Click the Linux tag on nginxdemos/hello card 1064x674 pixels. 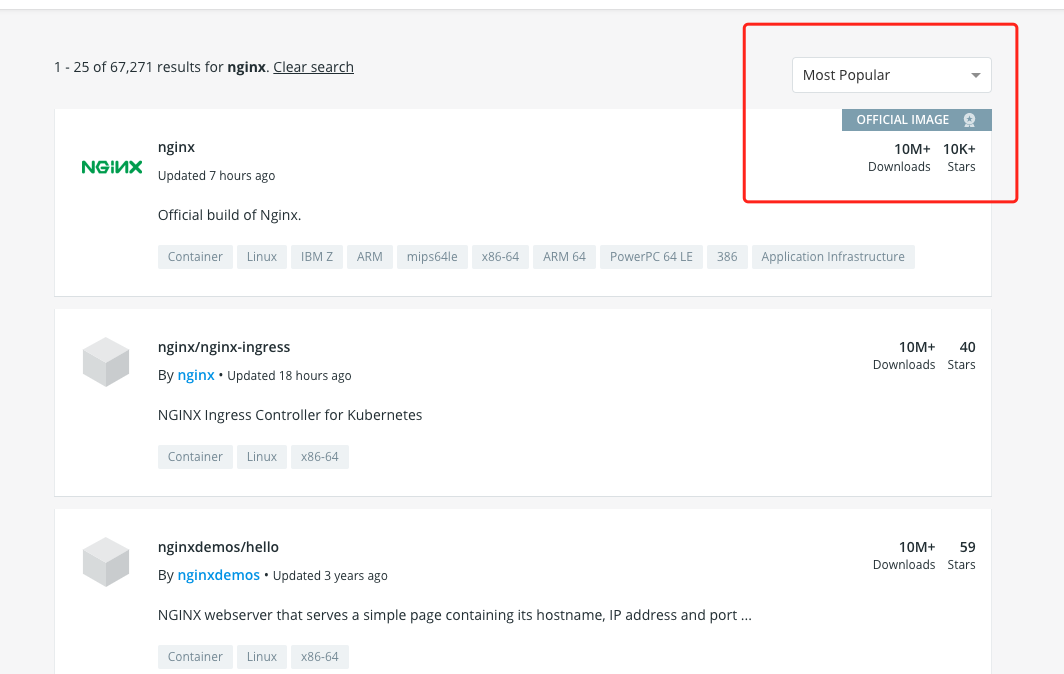point(262,657)
